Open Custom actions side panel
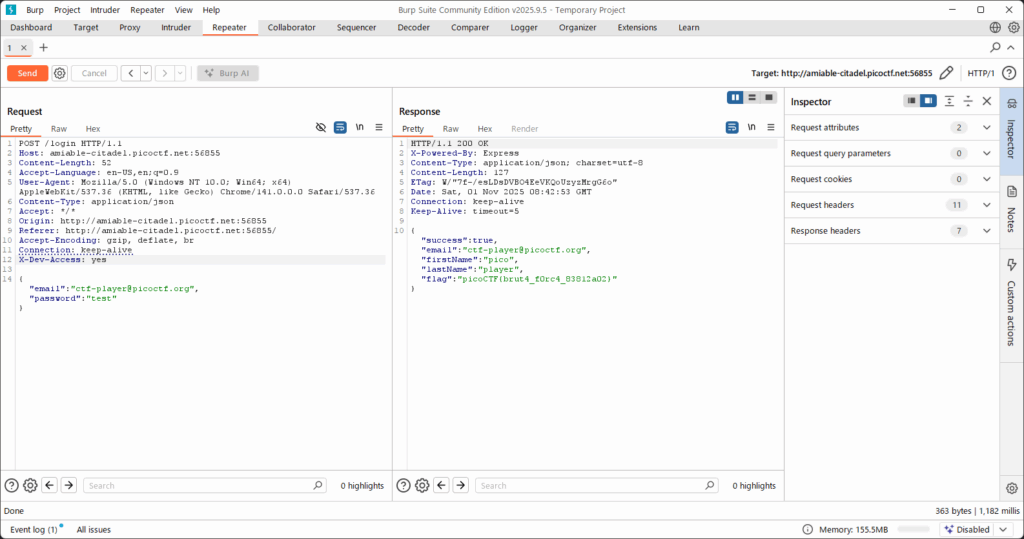 pos(1011,300)
